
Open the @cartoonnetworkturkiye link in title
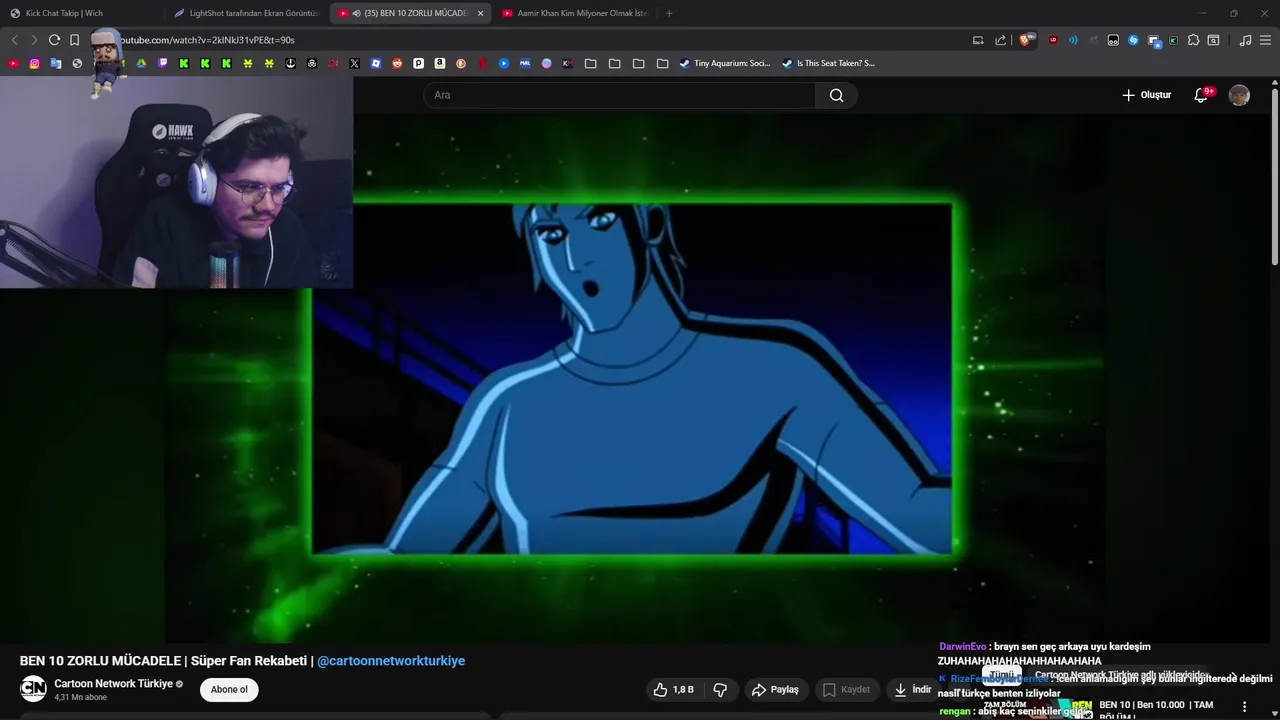click(391, 661)
